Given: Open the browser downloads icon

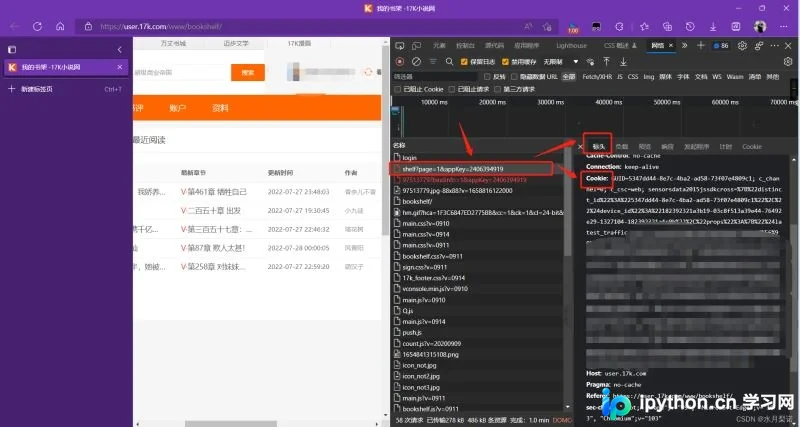Looking at the screenshot, I should point(713,27).
